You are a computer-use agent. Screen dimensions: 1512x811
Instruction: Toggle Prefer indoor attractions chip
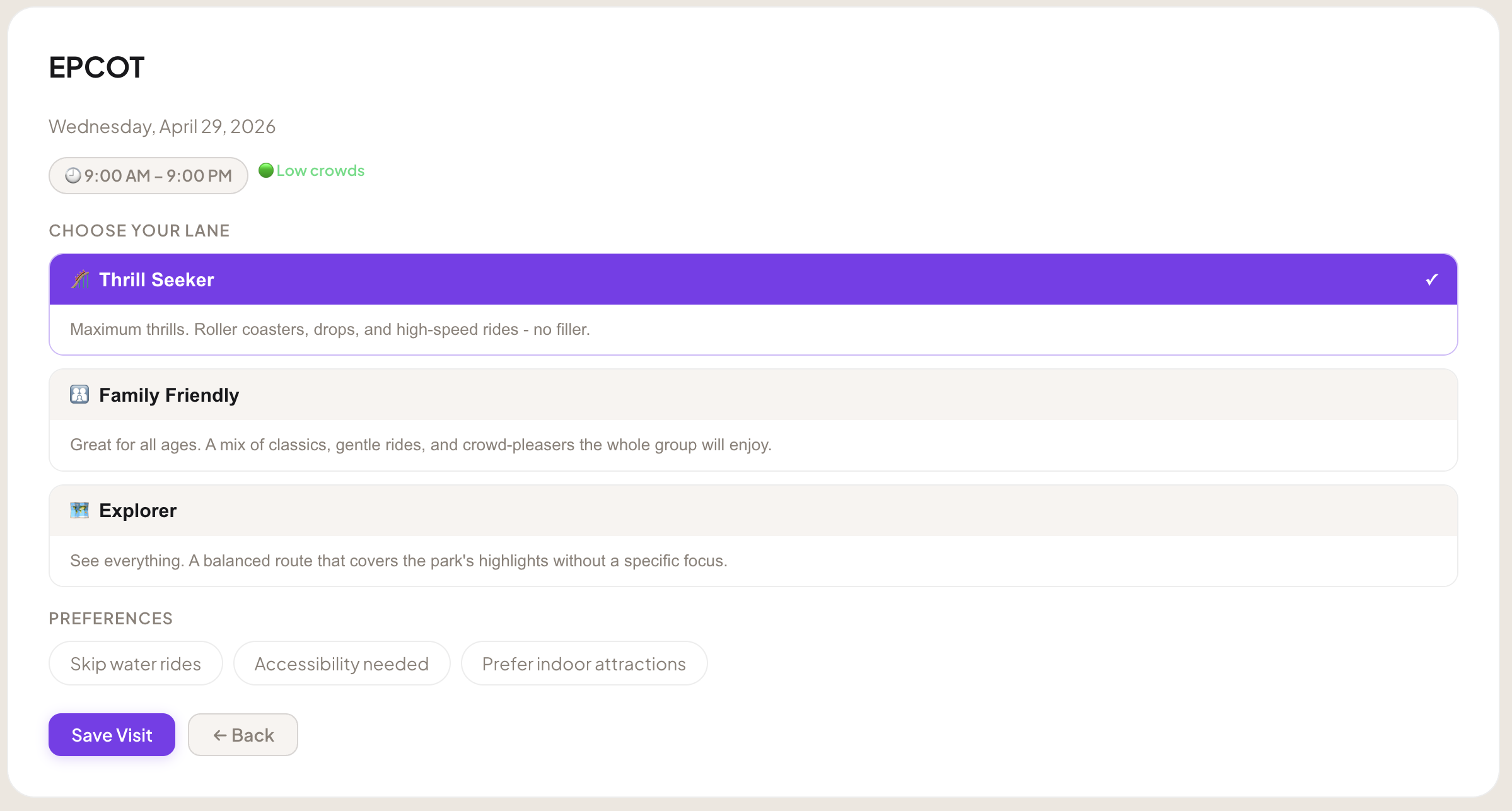tap(584, 663)
